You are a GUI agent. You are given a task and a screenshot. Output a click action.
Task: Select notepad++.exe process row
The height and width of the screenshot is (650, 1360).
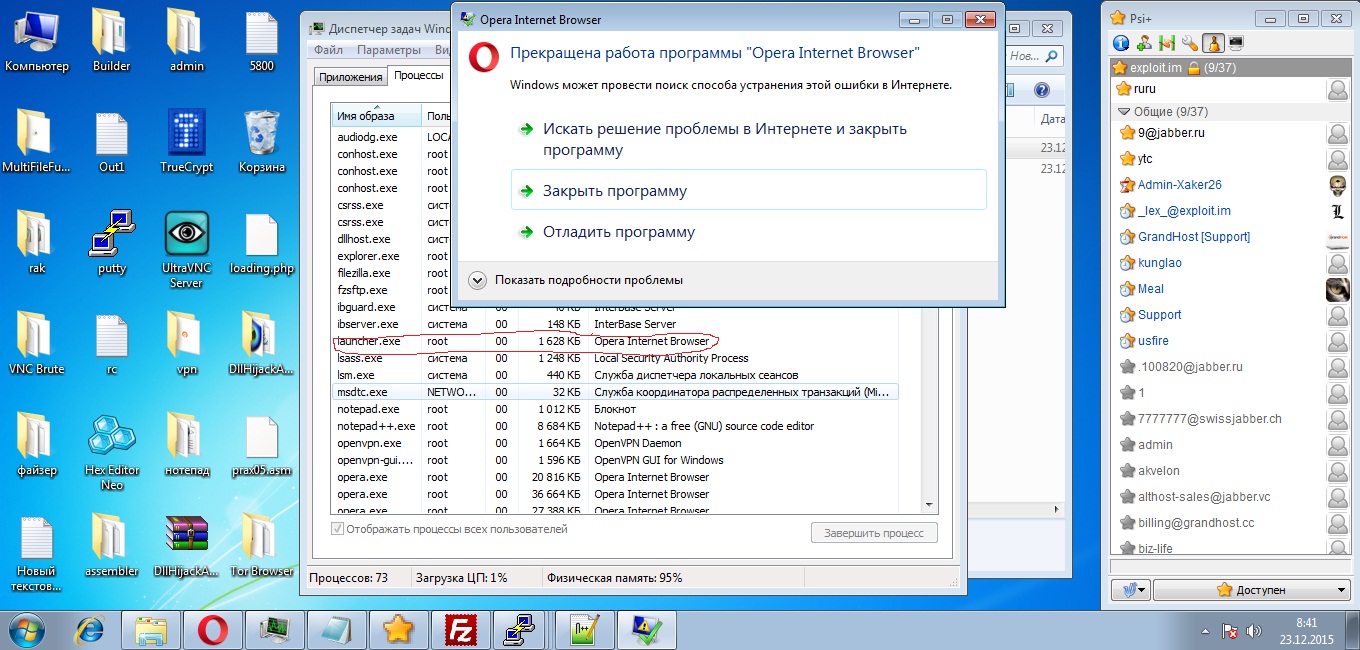(615, 426)
